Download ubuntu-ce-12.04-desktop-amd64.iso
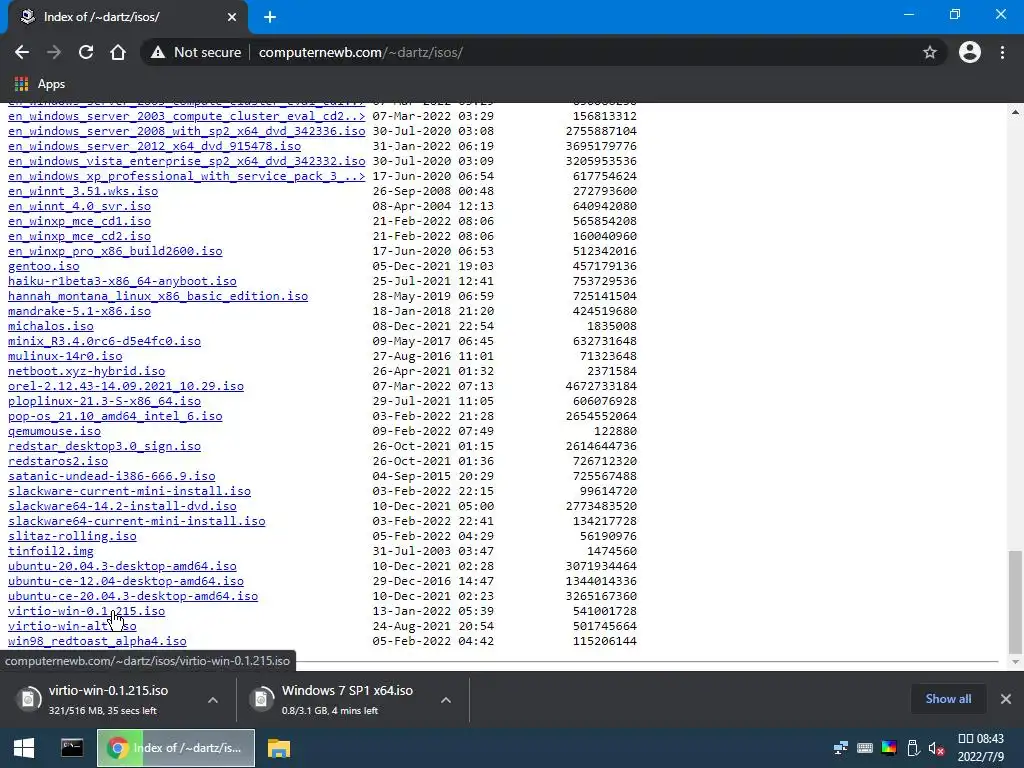 [x=126, y=582]
